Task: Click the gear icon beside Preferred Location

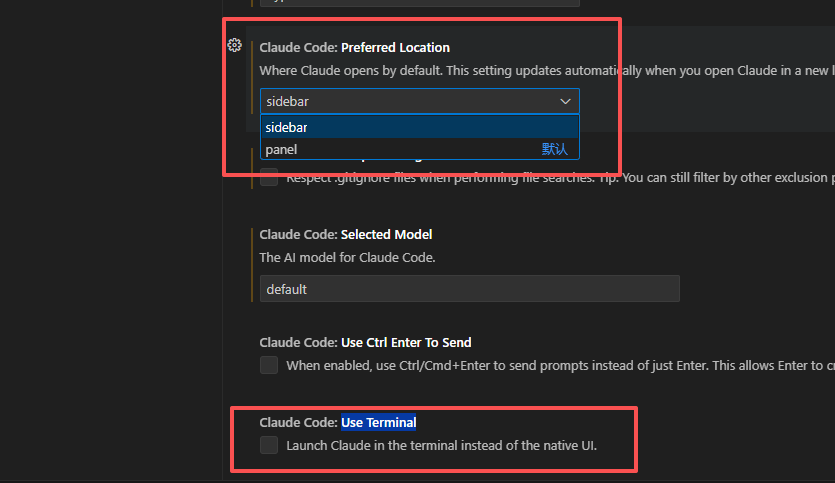Action: [x=234, y=45]
